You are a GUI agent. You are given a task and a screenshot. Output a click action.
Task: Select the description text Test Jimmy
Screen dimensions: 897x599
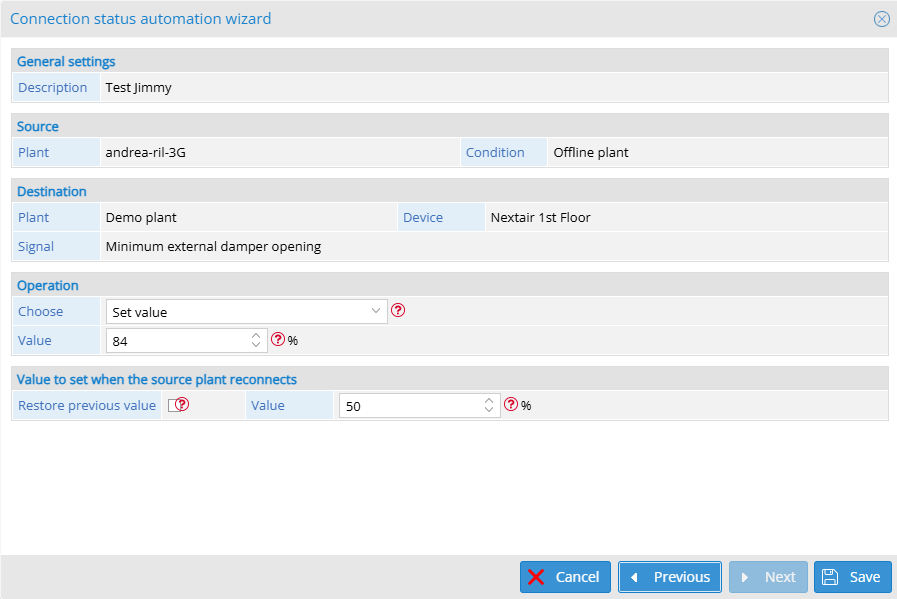click(x=138, y=88)
